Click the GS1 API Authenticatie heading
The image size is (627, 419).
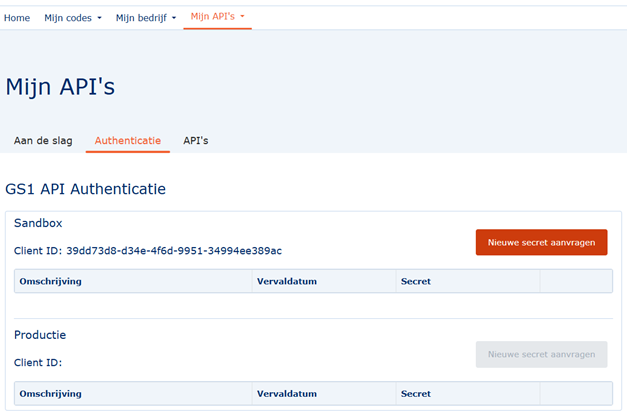(x=85, y=189)
